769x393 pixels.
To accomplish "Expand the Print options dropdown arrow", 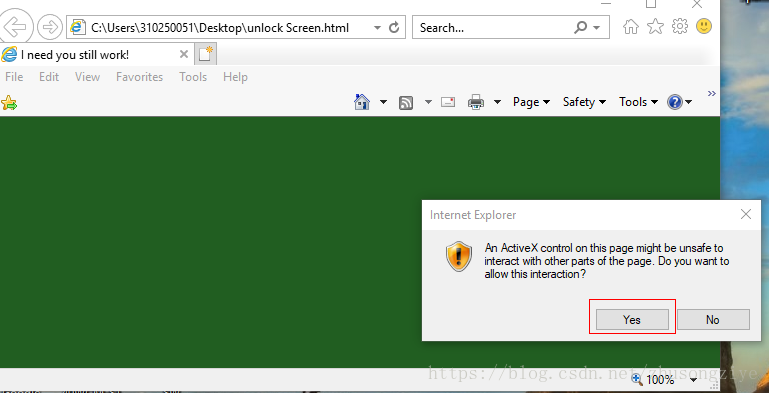I will [497, 102].
